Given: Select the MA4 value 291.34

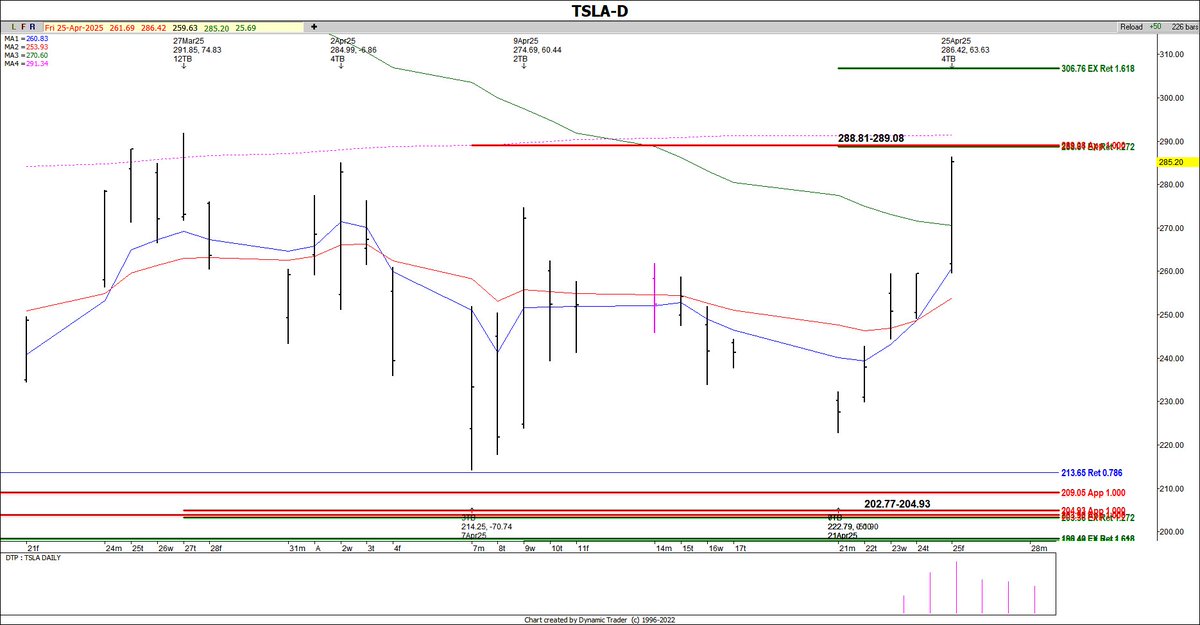Looking at the screenshot, I should click(37, 64).
